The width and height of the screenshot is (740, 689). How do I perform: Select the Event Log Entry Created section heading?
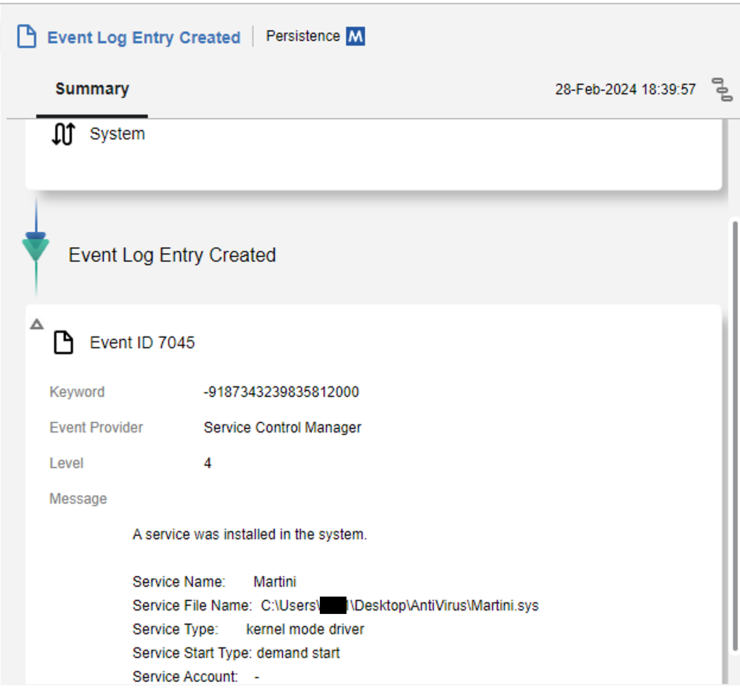(x=172, y=255)
